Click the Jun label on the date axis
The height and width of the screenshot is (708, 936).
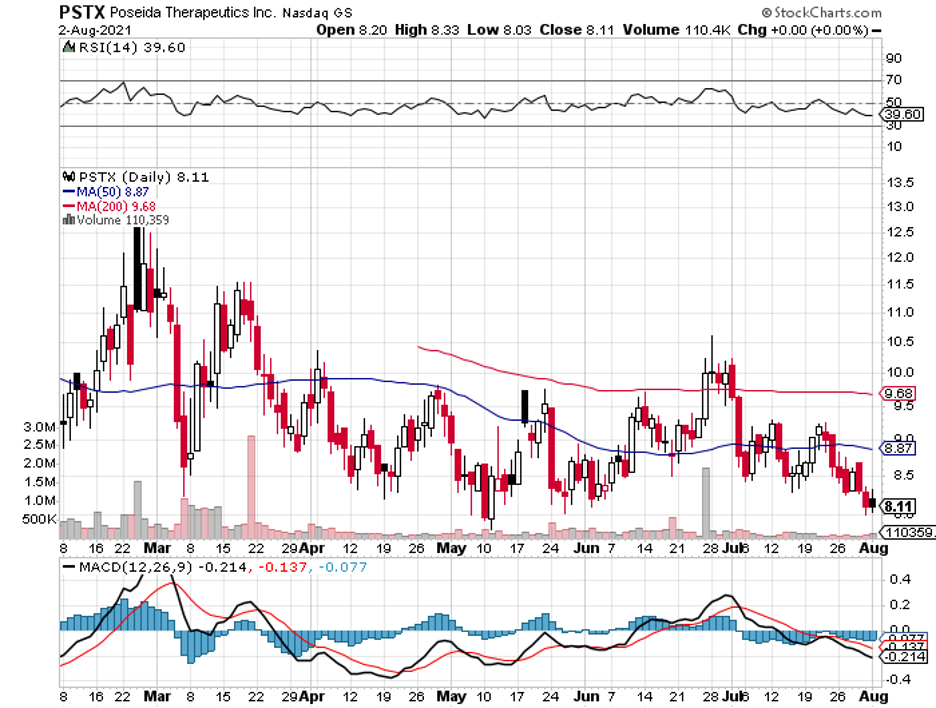pyautogui.click(x=586, y=548)
